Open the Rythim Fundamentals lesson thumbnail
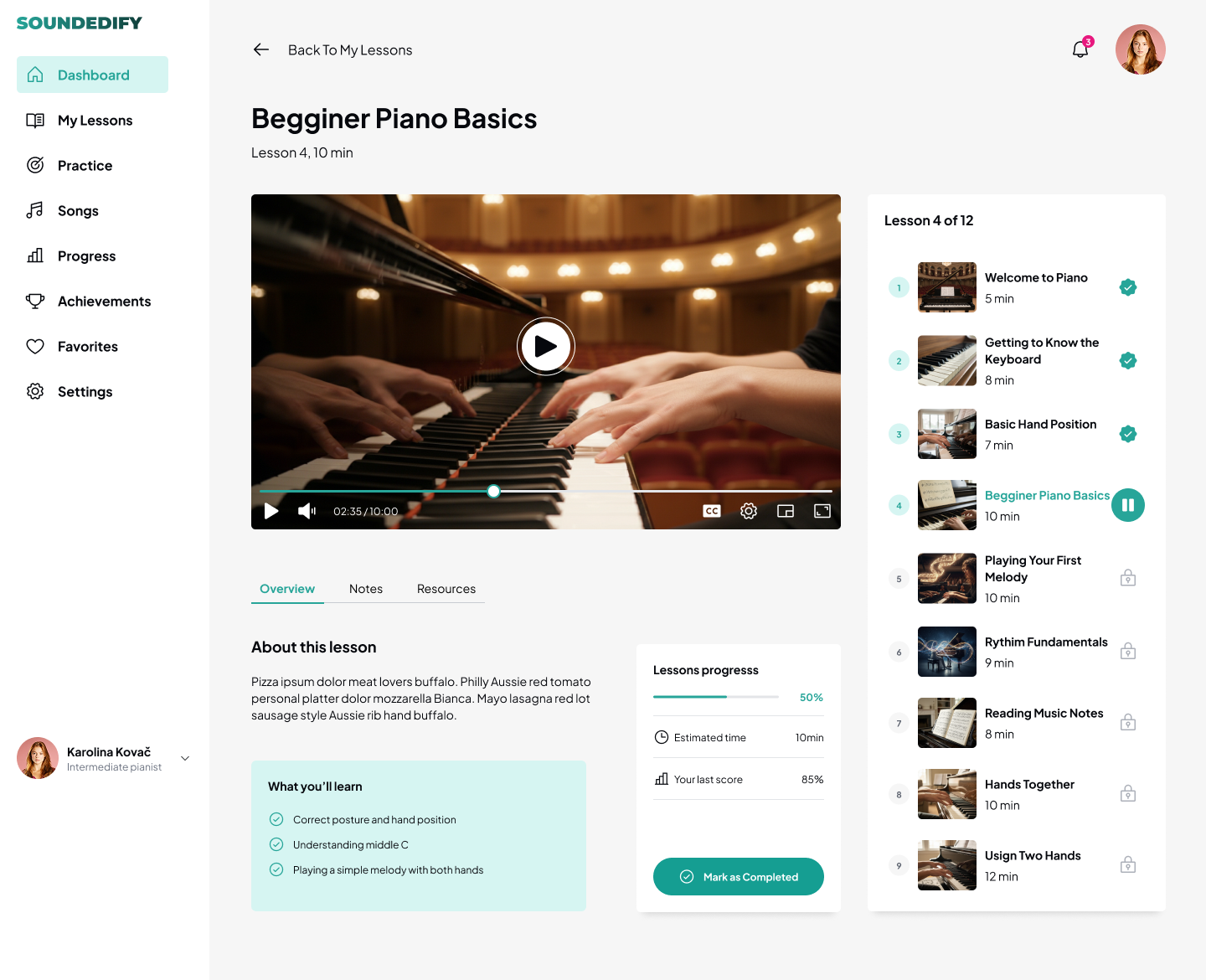Image resolution: width=1206 pixels, height=980 pixels. (947, 652)
